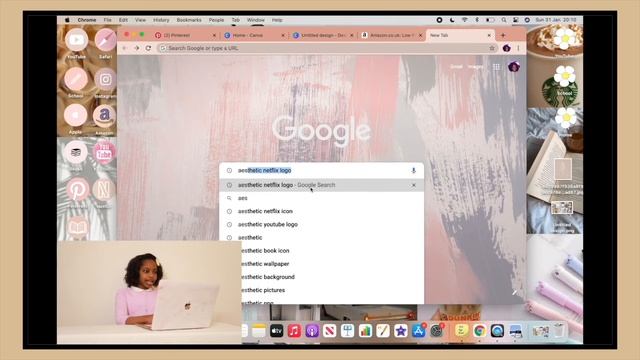
Task: Switch to the Amazon.co.uk tab
Action: [x=391, y=36]
